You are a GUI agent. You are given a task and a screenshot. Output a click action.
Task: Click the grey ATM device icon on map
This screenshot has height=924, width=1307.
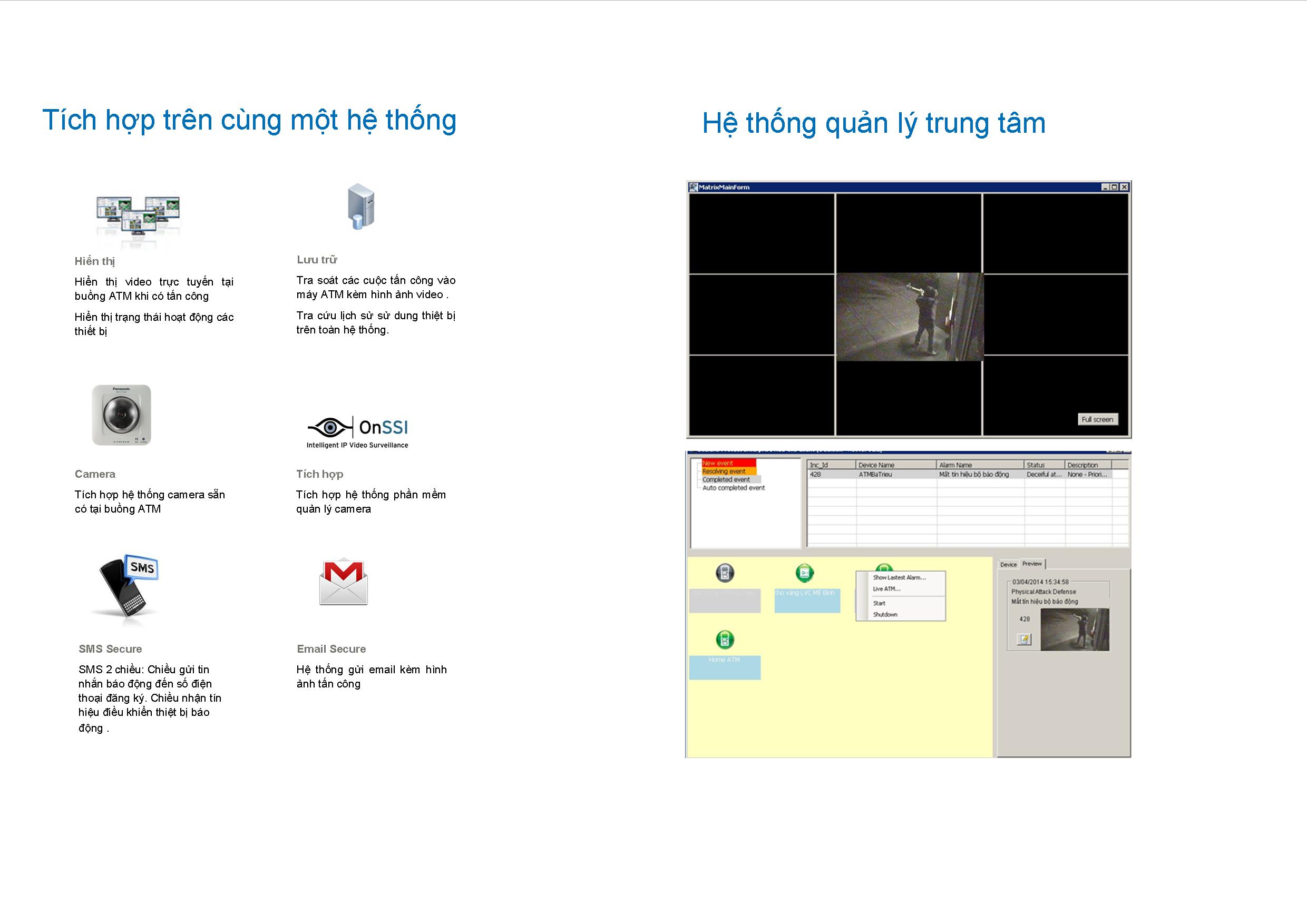tap(725, 573)
